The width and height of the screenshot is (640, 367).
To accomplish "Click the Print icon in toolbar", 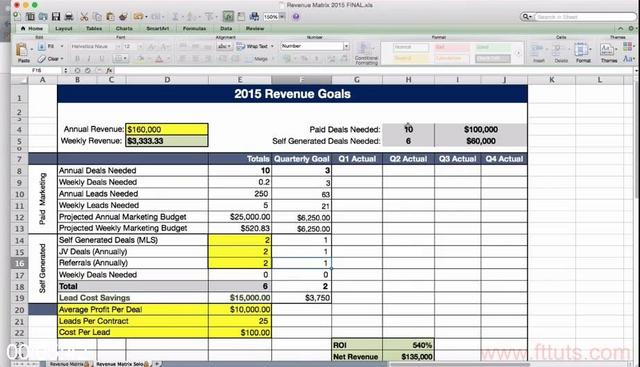I will (x=69, y=16).
